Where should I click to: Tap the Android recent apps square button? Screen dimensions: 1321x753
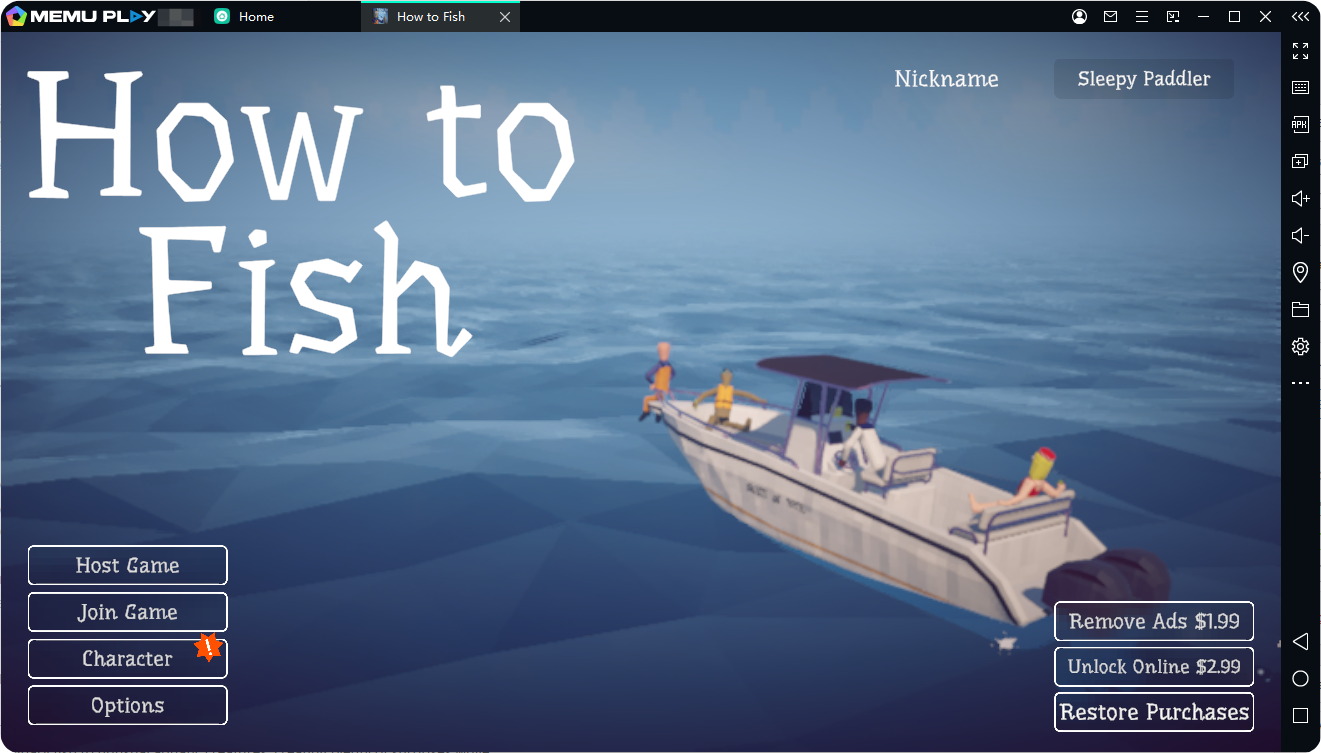click(x=1300, y=716)
